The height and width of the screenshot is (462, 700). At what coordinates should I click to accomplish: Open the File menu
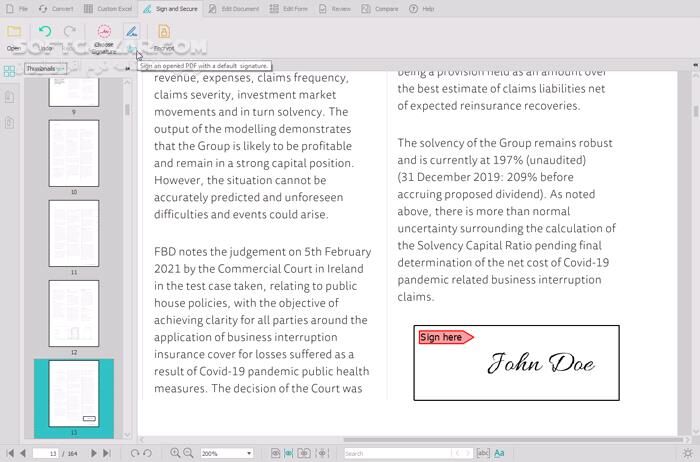17,8
